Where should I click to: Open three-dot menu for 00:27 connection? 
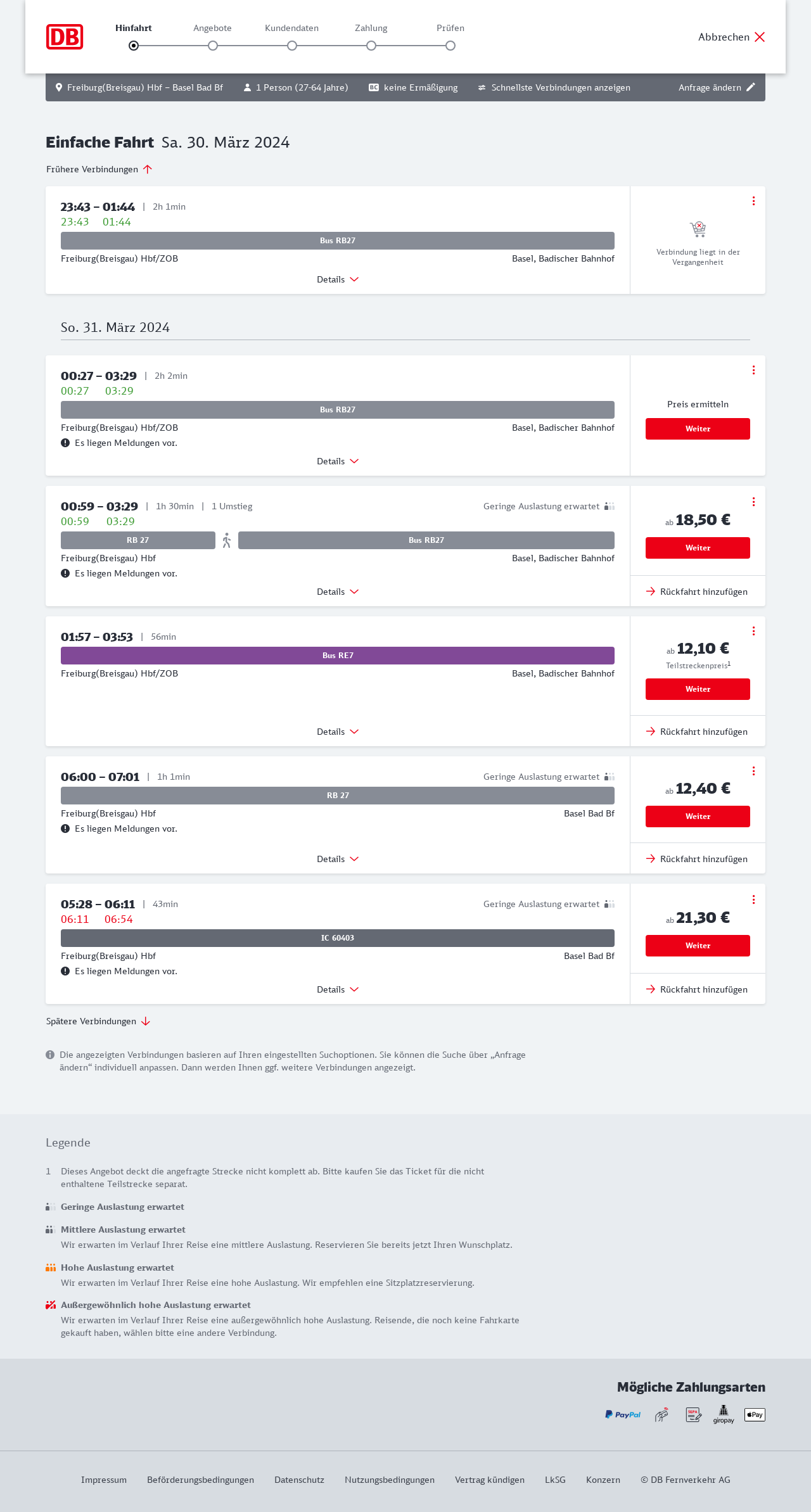(753, 370)
